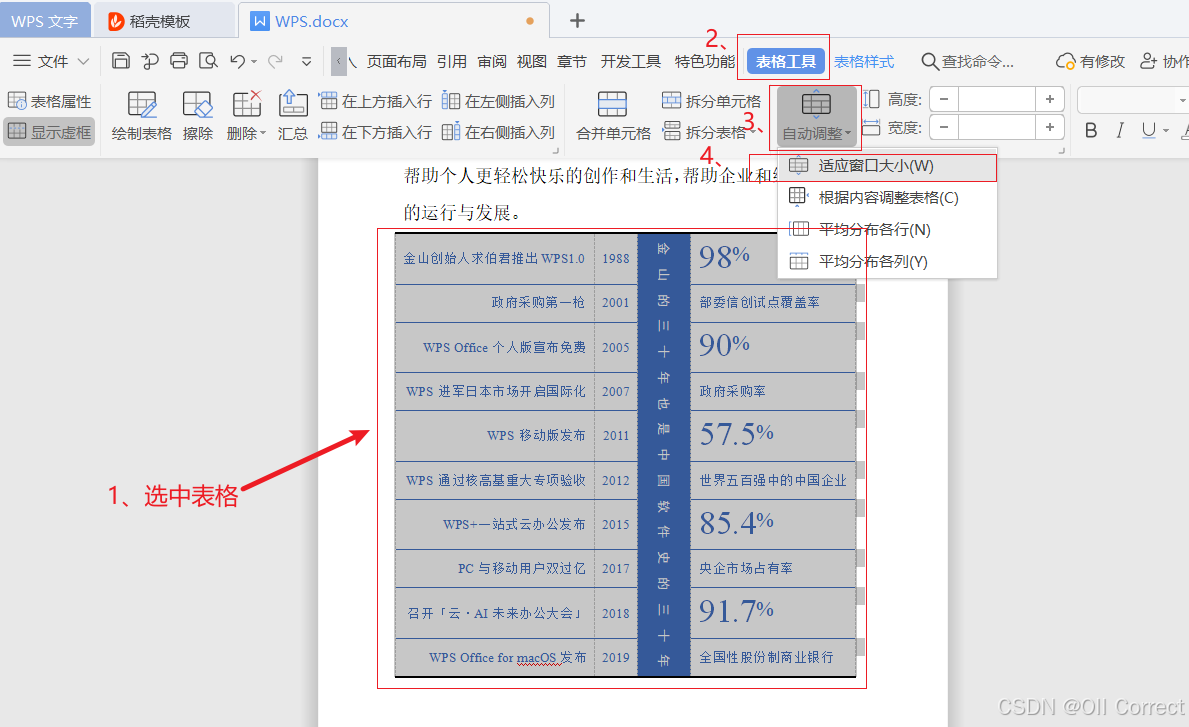Image resolution: width=1189 pixels, height=727 pixels.
Task: Open the Table Style tab (表格样式)
Action: [864, 61]
